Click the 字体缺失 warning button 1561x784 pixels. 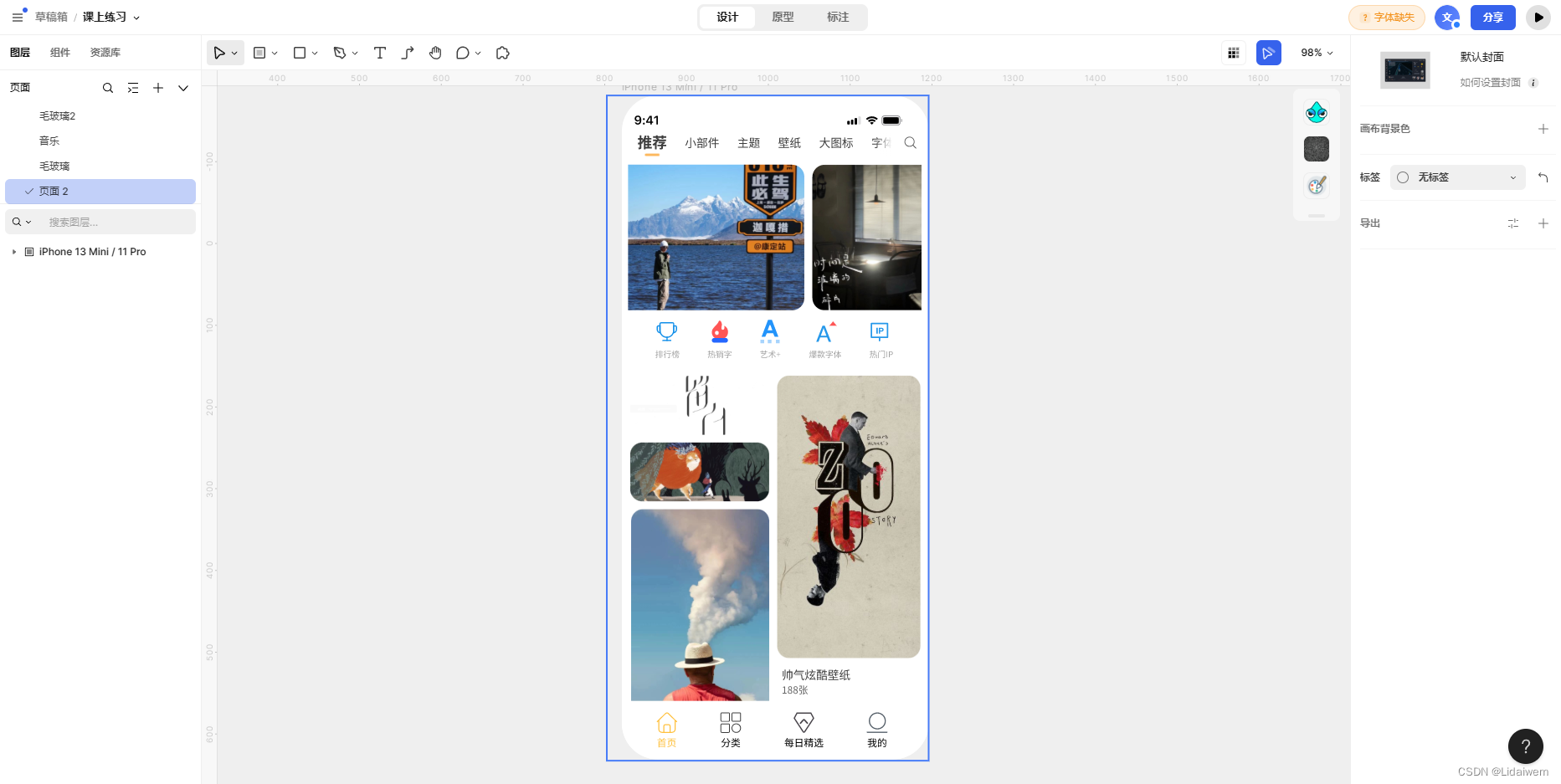click(x=1387, y=18)
